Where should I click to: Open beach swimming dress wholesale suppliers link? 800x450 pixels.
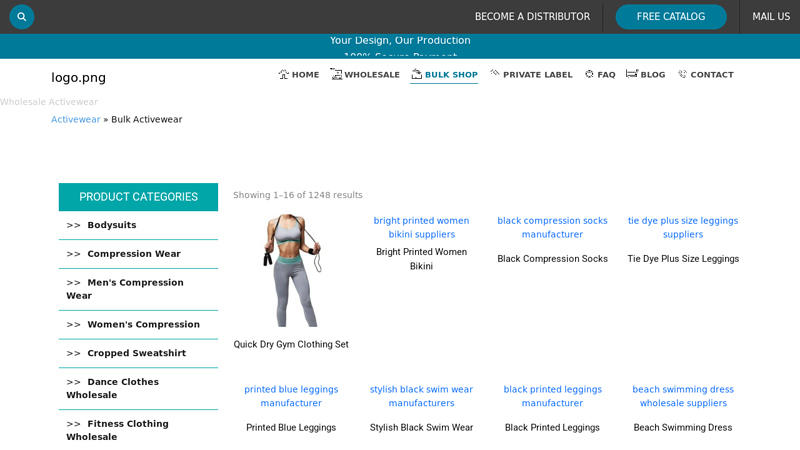683,396
